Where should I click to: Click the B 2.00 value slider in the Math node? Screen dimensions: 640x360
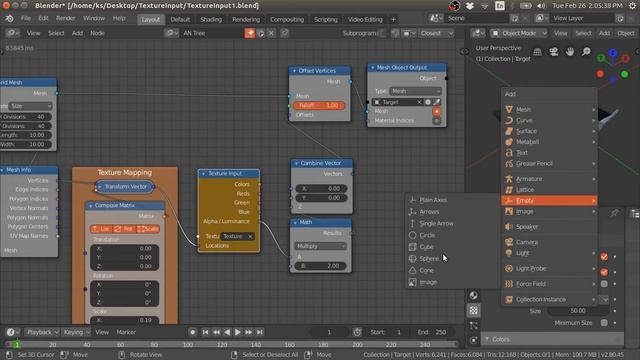point(320,266)
